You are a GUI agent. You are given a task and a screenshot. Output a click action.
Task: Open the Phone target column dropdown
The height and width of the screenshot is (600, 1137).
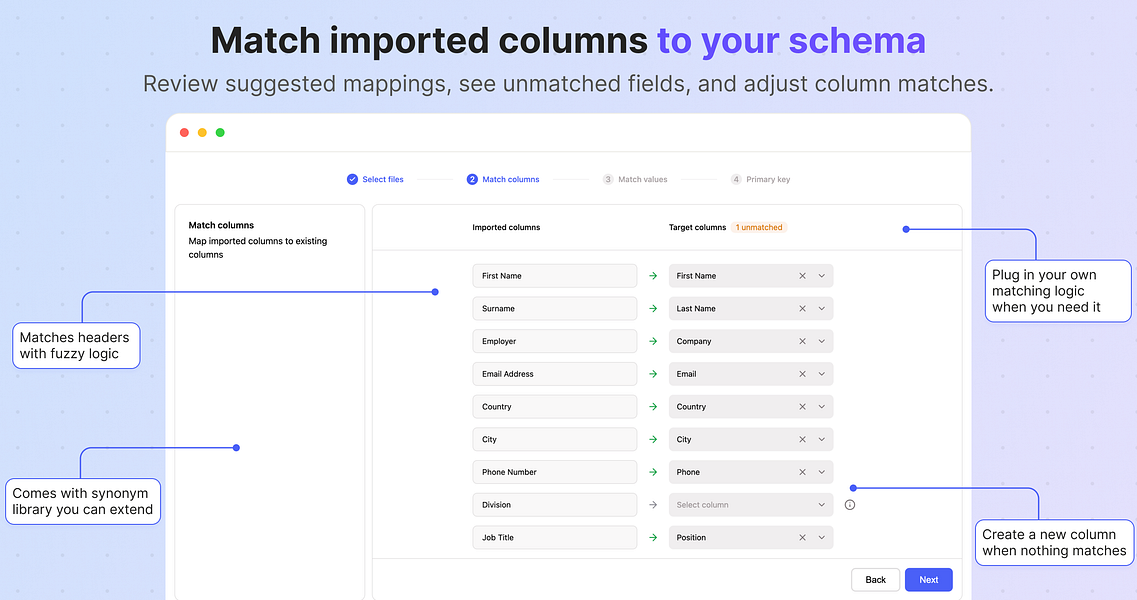[x=822, y=472]
